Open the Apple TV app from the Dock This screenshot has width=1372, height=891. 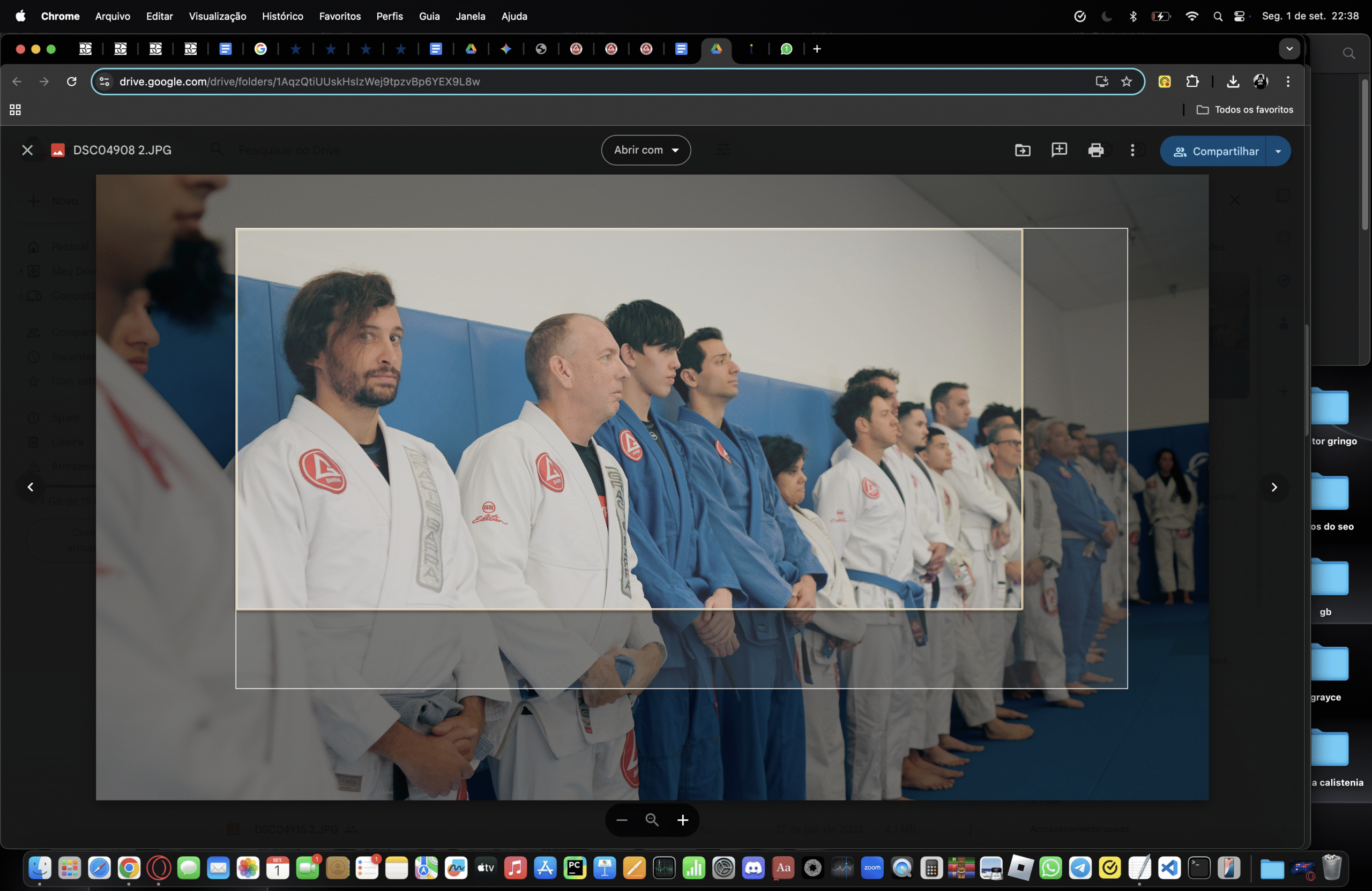pos(486,868)
